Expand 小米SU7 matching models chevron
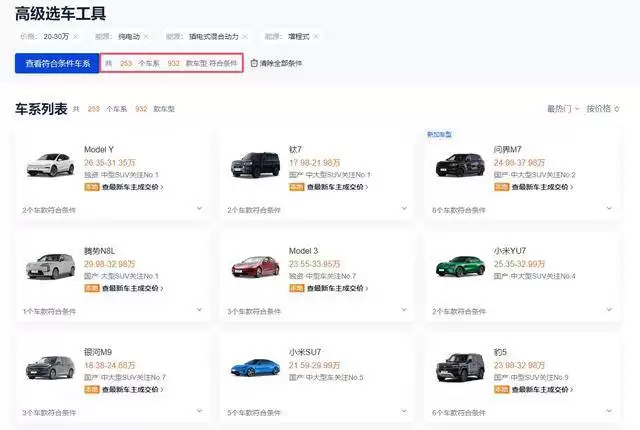Image resolution: width=640 pixels, height=430 pixels. pos(404,411)
